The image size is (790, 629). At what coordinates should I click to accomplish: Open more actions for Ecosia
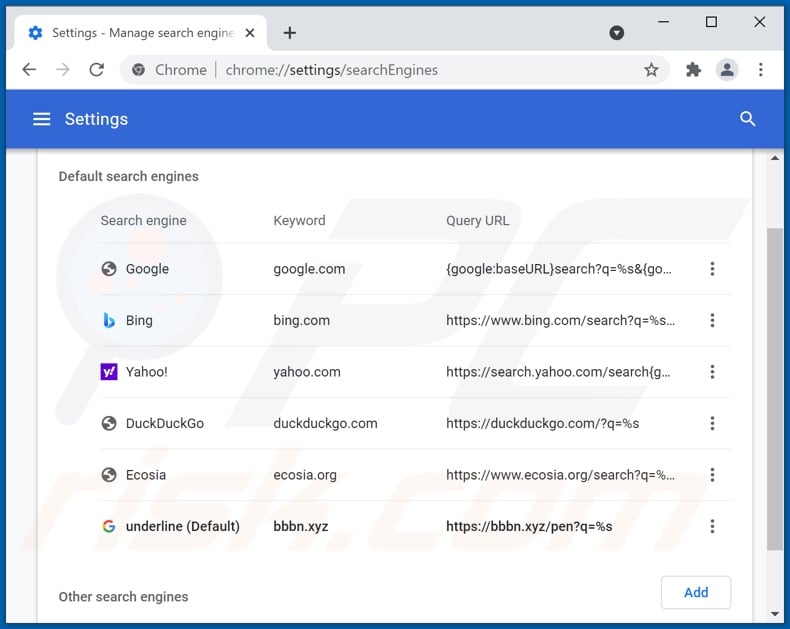[712, 474]
